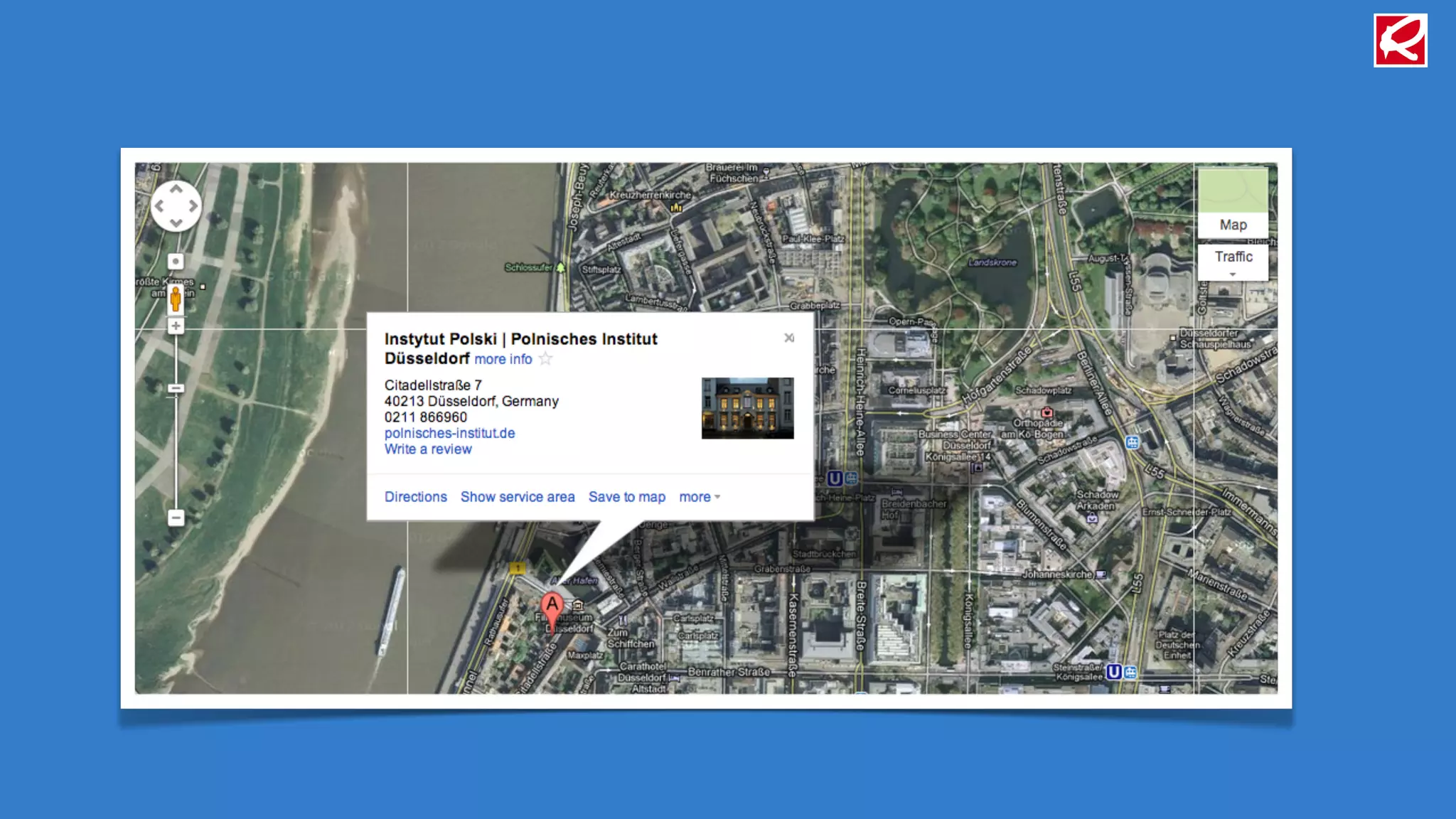Screen dimensions: 1456x819
Task: Click the Street View pegman icon
Action: (x=176, y=300)
